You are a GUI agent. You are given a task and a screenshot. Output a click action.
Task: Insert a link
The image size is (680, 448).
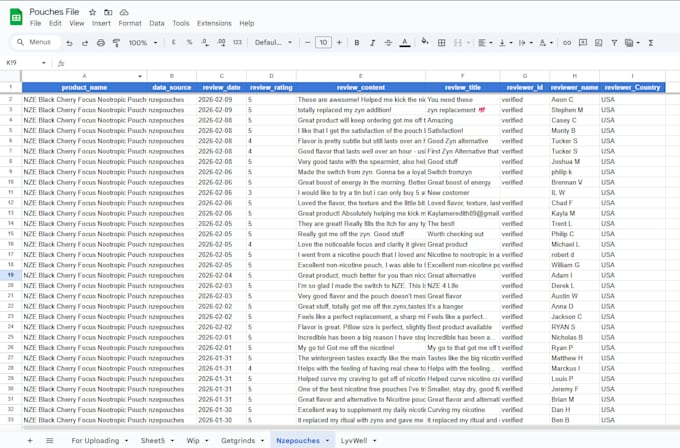(567, 43)
